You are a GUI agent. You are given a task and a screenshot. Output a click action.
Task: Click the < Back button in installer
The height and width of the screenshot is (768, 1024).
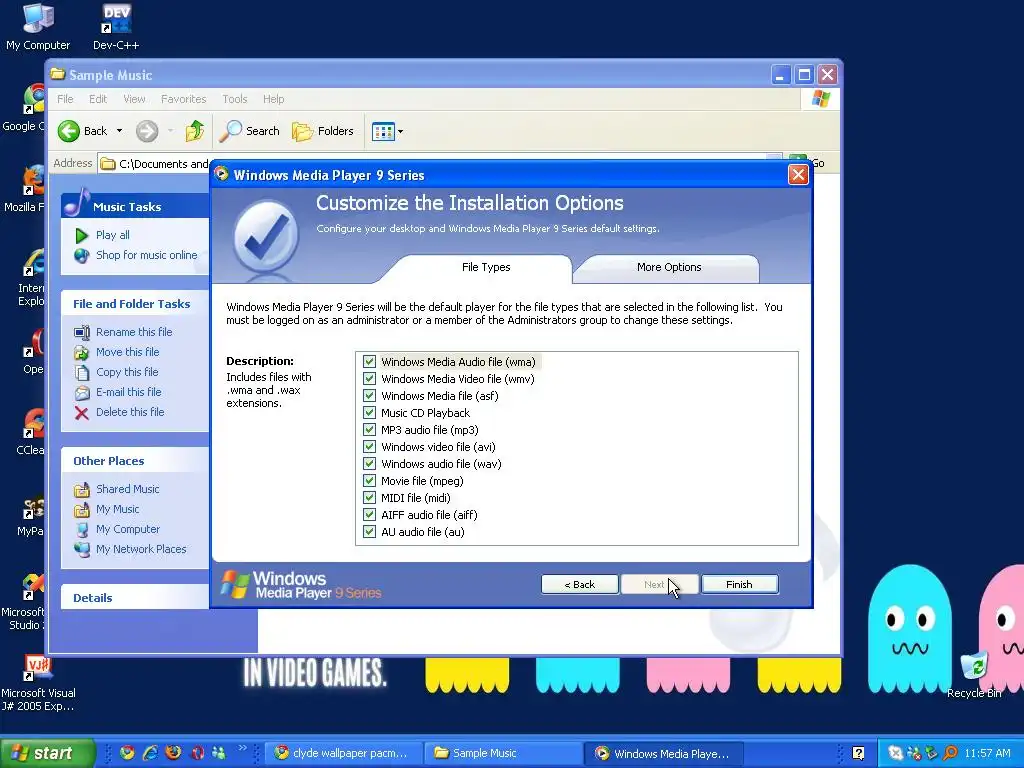click(580, 584)
